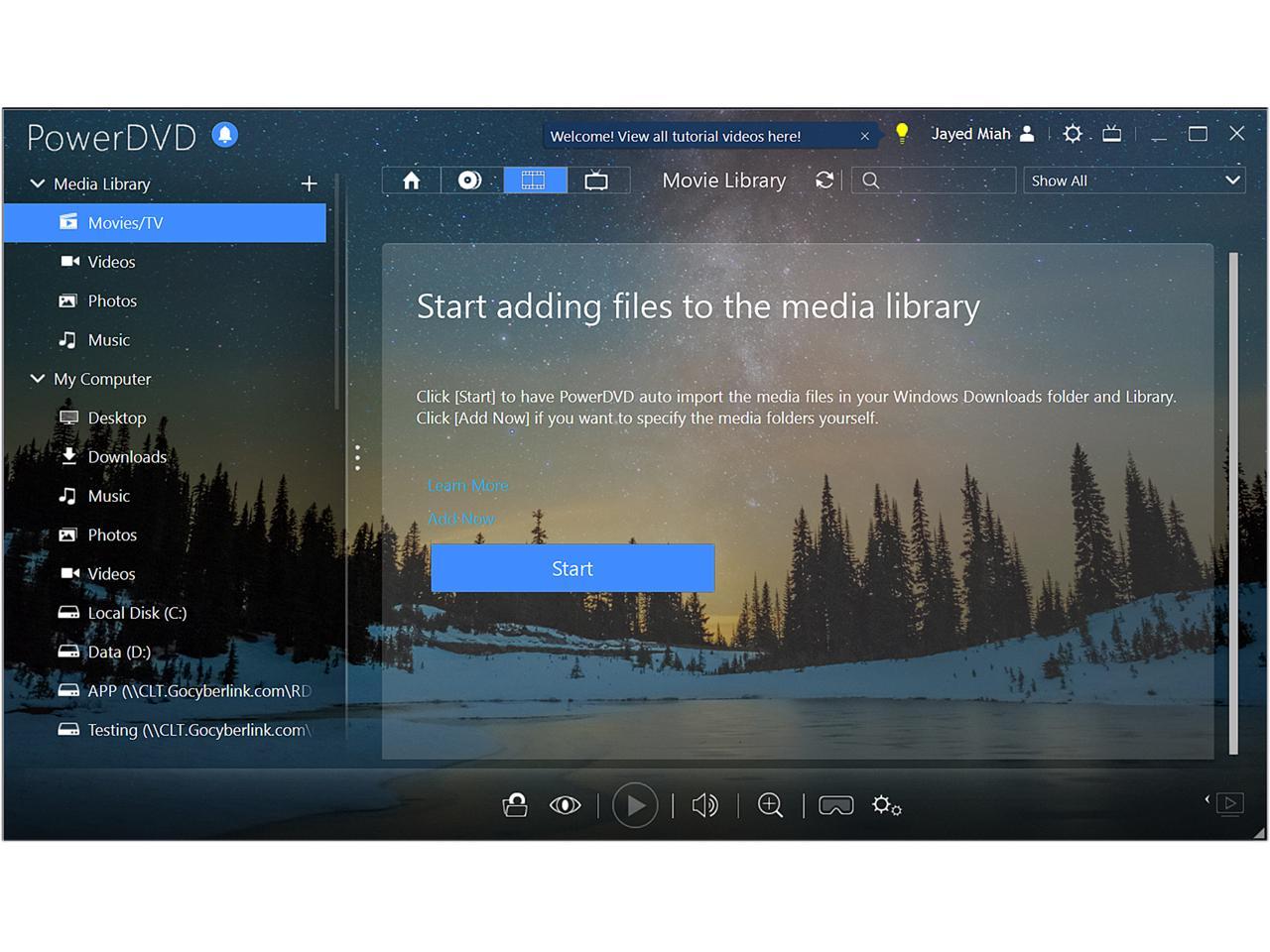This screenshot has width=1270, height=952.
Task: Collapse the My Computer tree
Action: (38, 379)
